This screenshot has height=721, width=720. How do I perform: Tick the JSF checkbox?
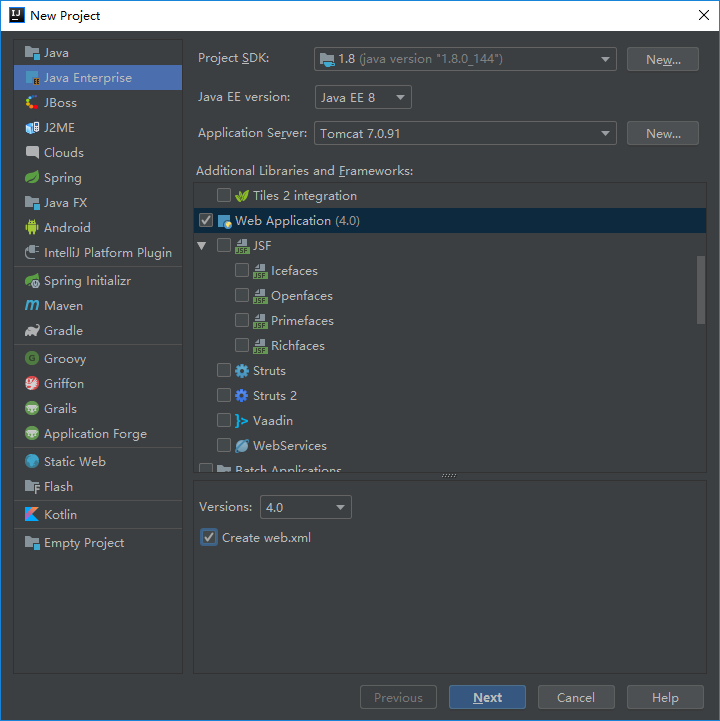pos(224,245)
